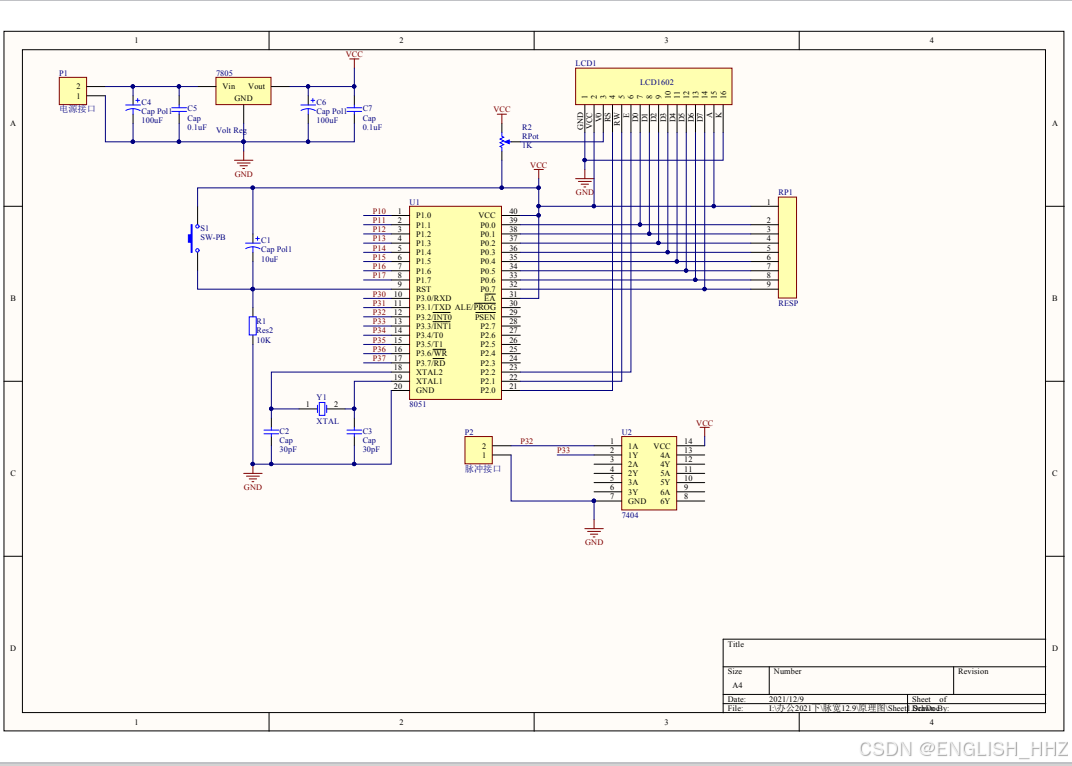Click the RW pin label under the LCD1602
This screenshot has height=766, width=1072.
point(617,121)
